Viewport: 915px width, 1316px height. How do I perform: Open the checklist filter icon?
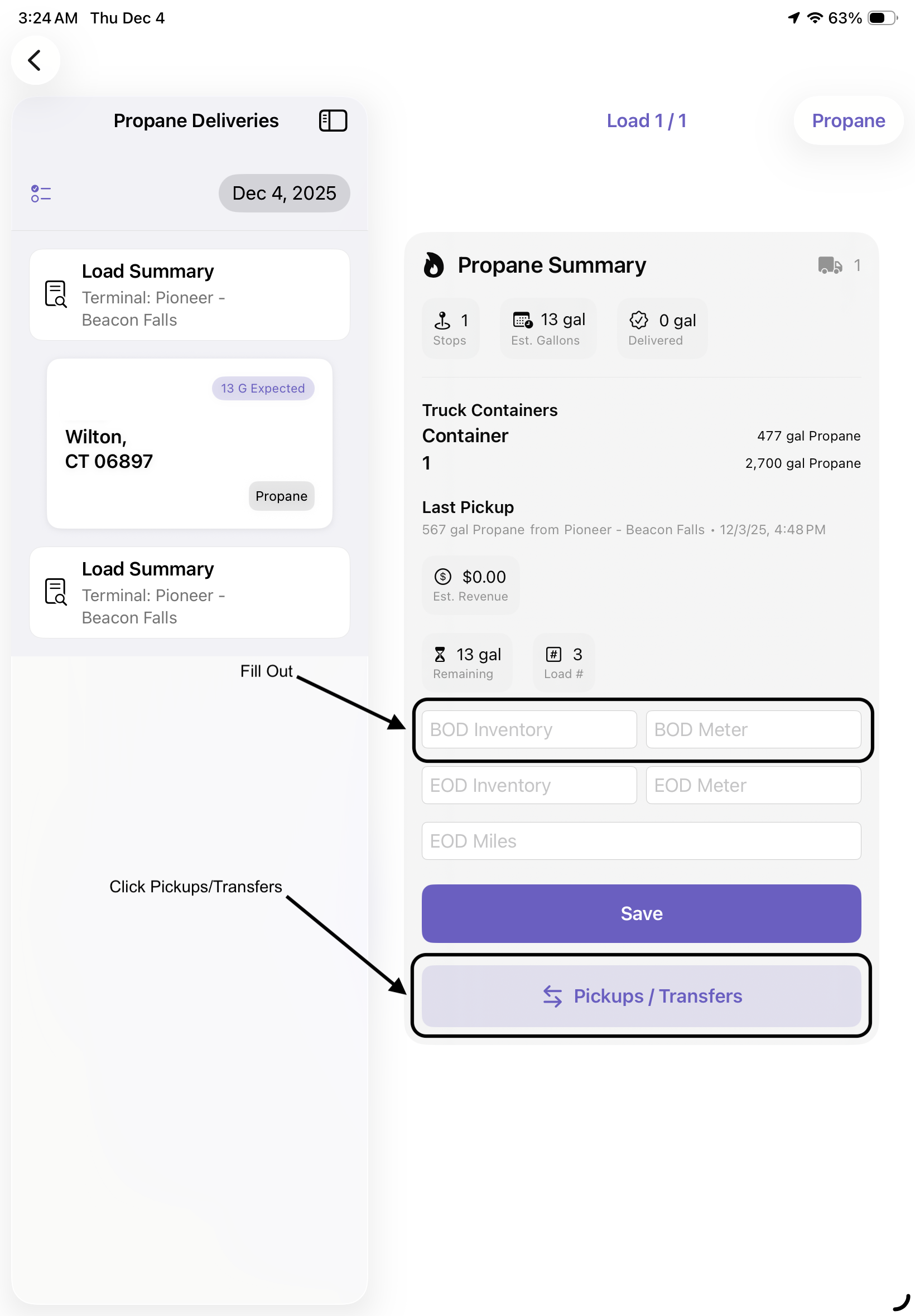pos(41,193)
